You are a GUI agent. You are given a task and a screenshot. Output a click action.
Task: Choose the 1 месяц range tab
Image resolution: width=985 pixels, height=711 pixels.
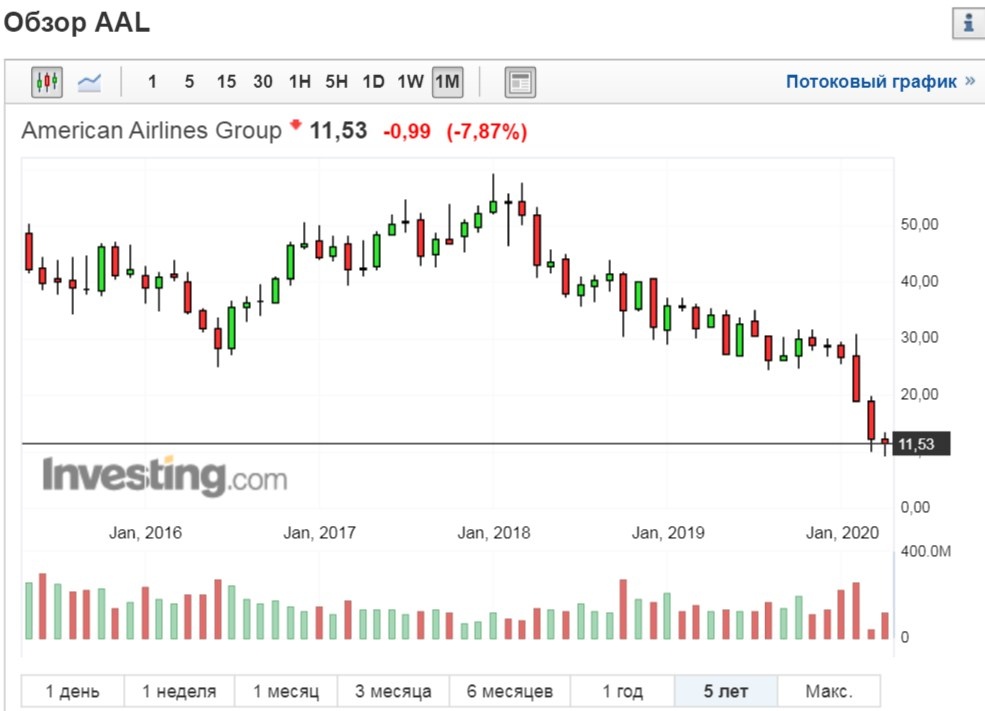point(286,691)
